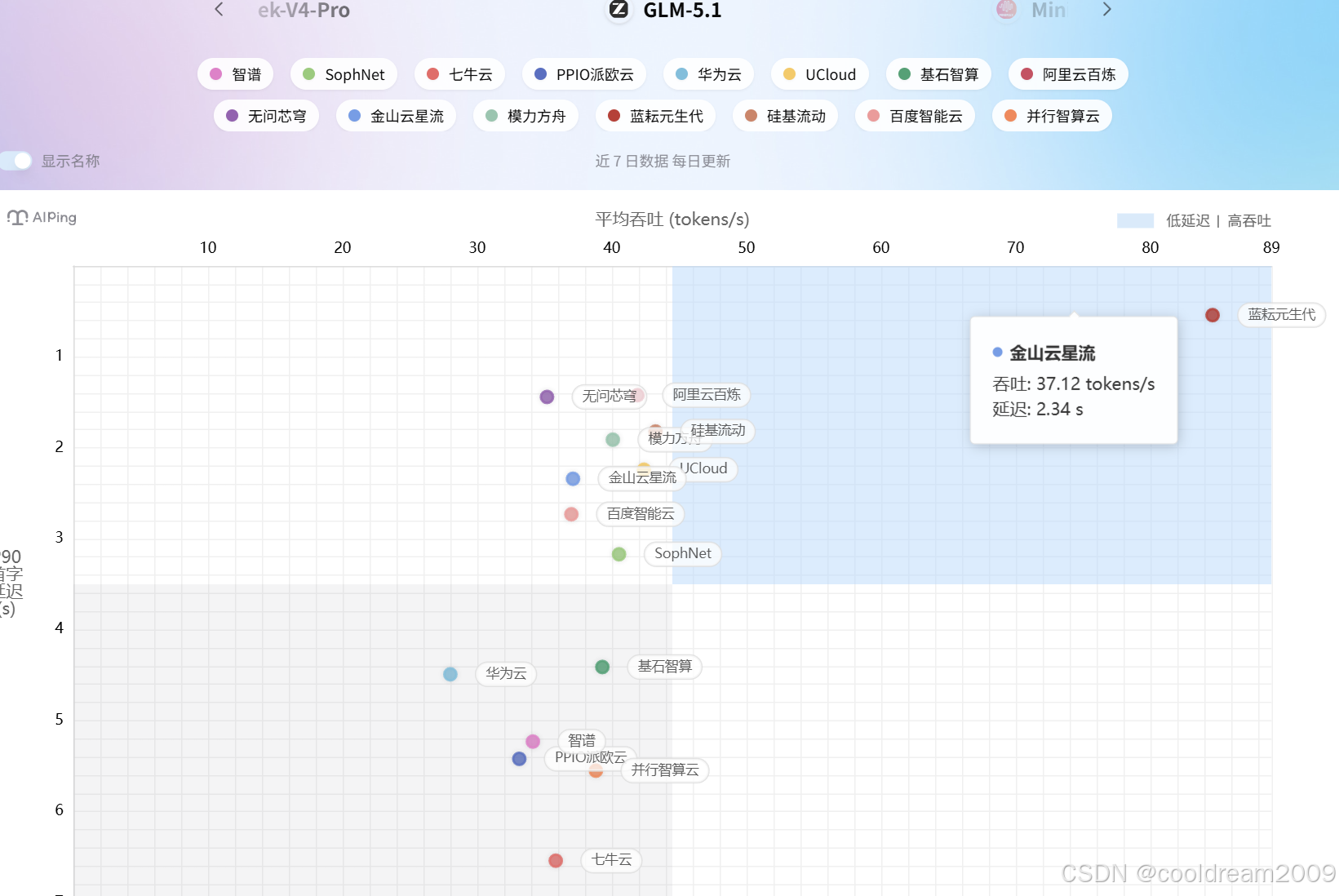Click the 平均吞吐 (tokens/s) axis title

tap(672, 219)
